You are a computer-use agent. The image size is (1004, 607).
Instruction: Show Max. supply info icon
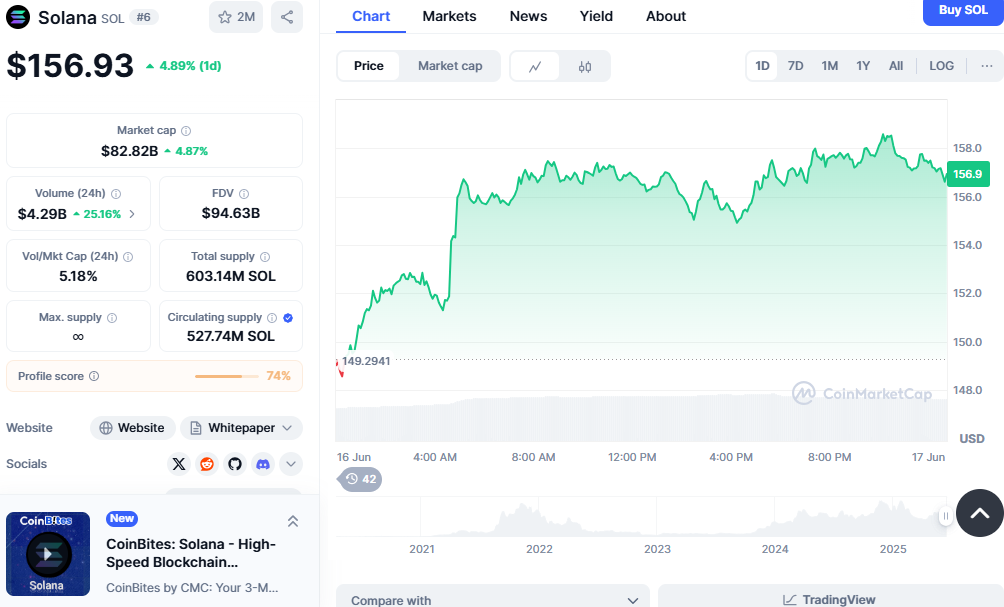click(112, 318)
